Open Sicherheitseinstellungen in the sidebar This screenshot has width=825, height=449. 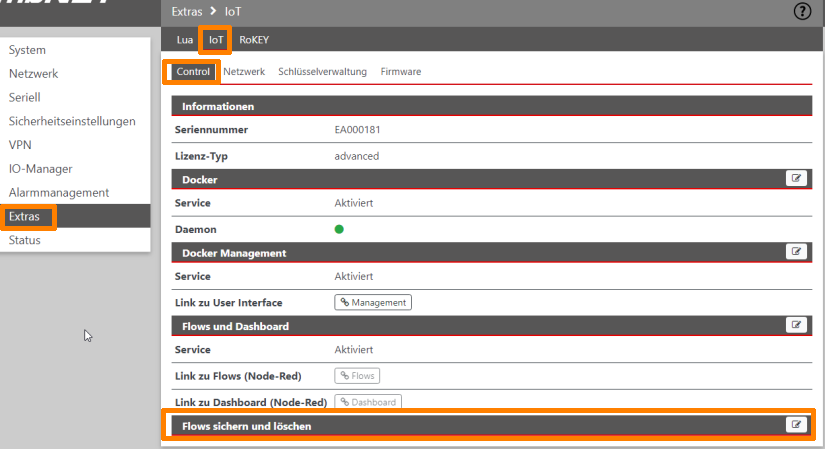point(72,121)
